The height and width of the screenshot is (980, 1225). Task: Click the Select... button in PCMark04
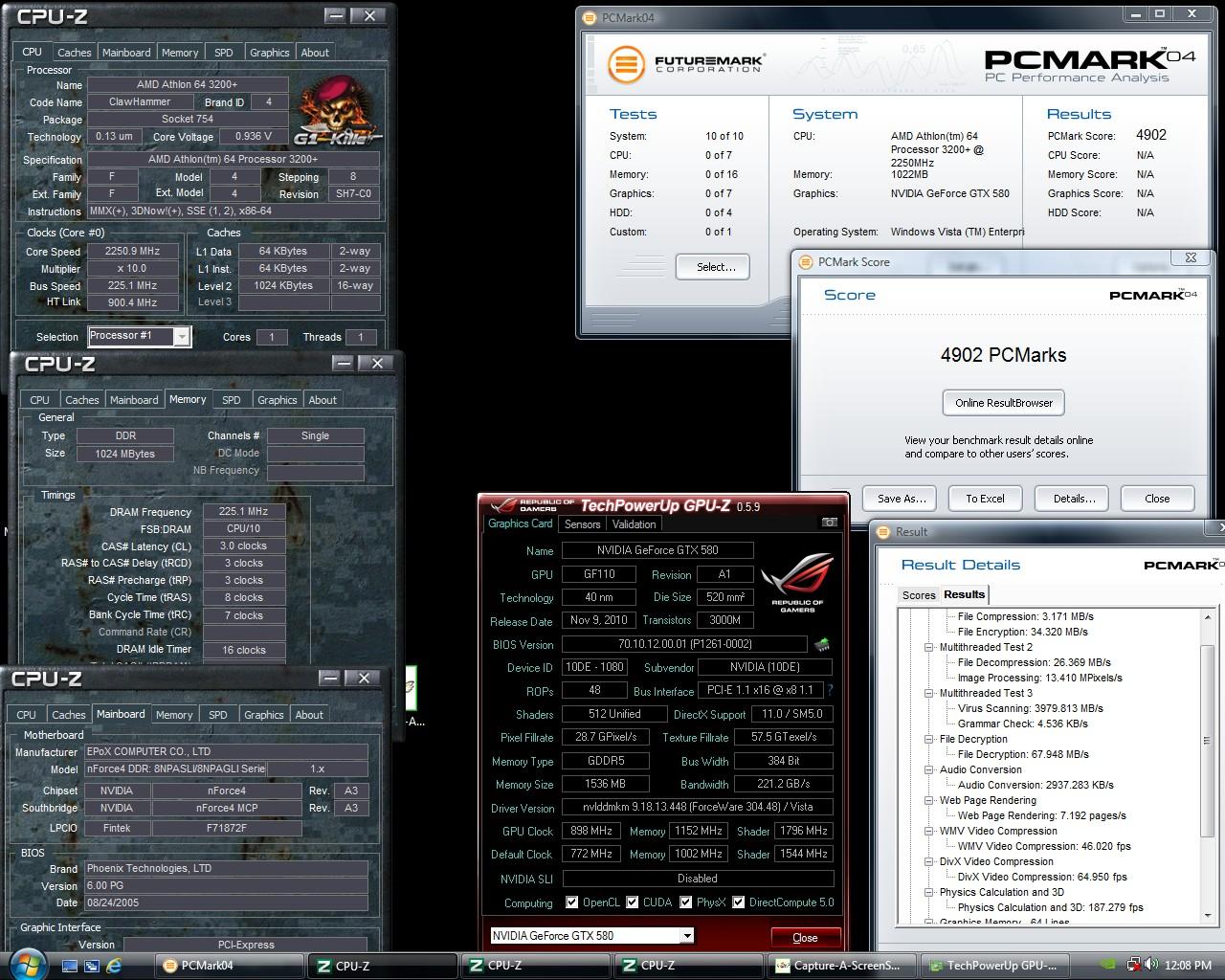(712, 267)
